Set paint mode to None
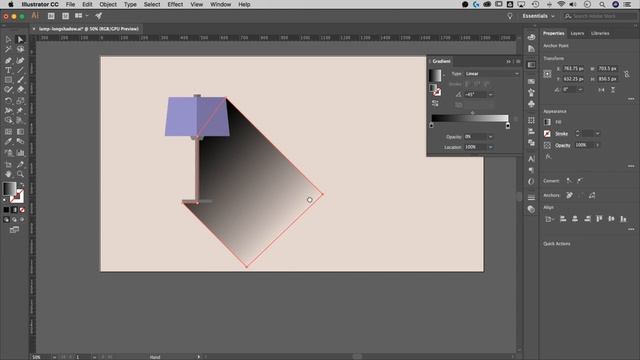This screenshot has height=360, width=640. [x=22, y=210]
